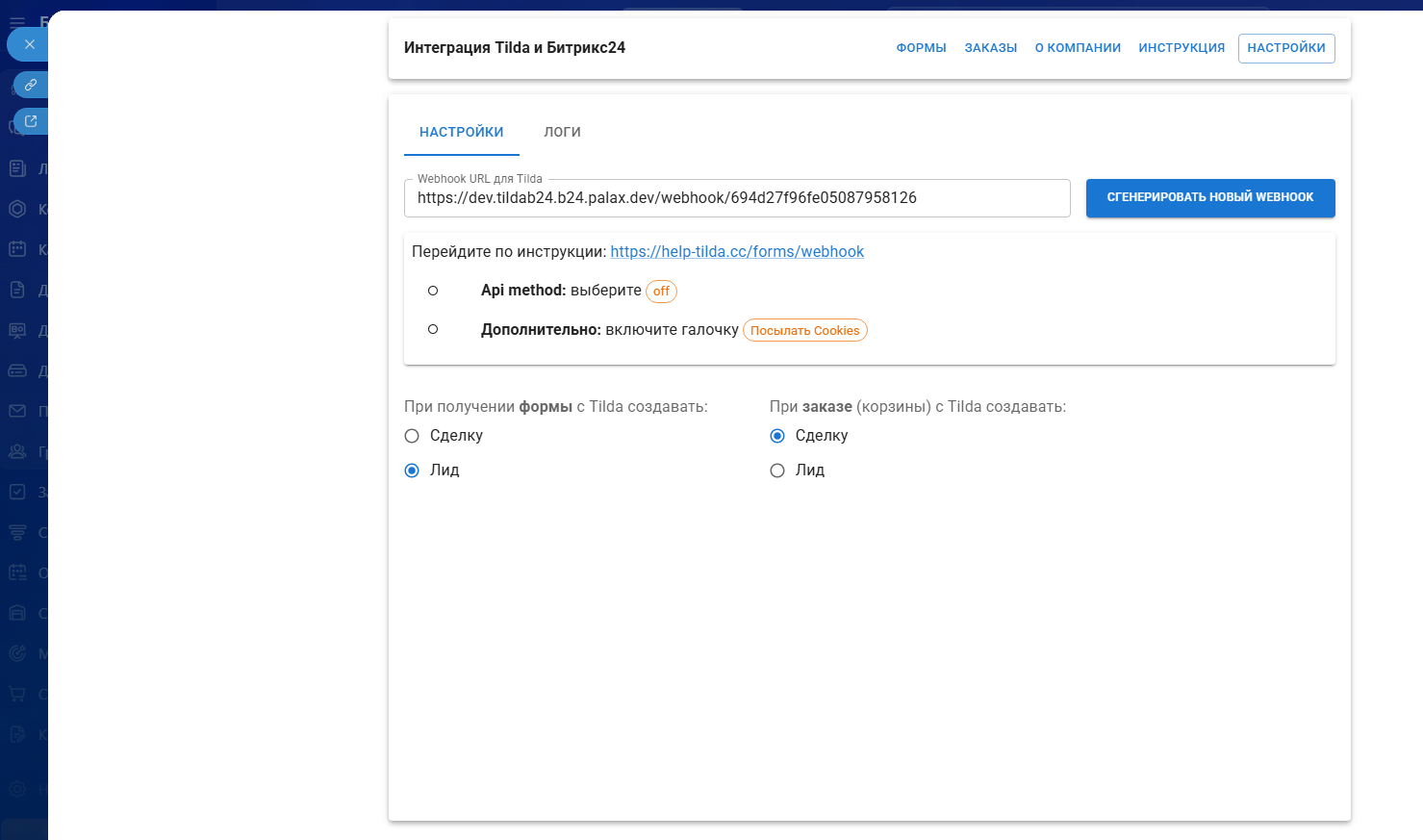The width and height of the screenshot is (1423, 840).
Task: Select Лид for form submissions
Action: click(412, 471)
